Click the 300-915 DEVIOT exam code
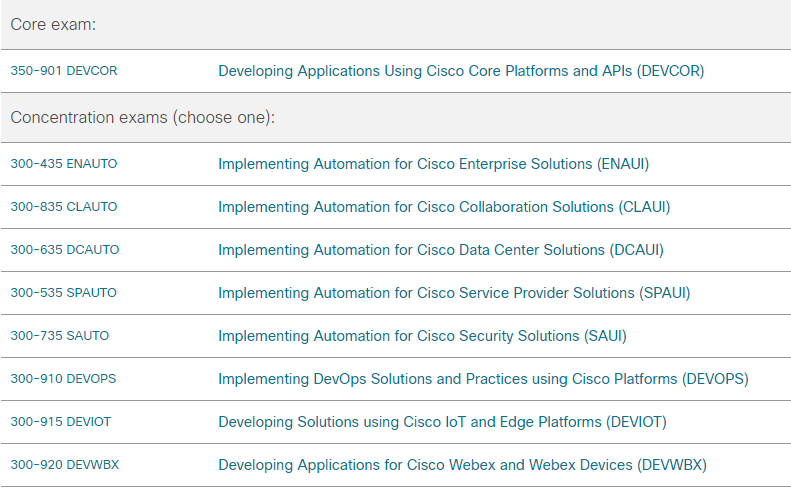The image size is (791, 488). [61, 421]
